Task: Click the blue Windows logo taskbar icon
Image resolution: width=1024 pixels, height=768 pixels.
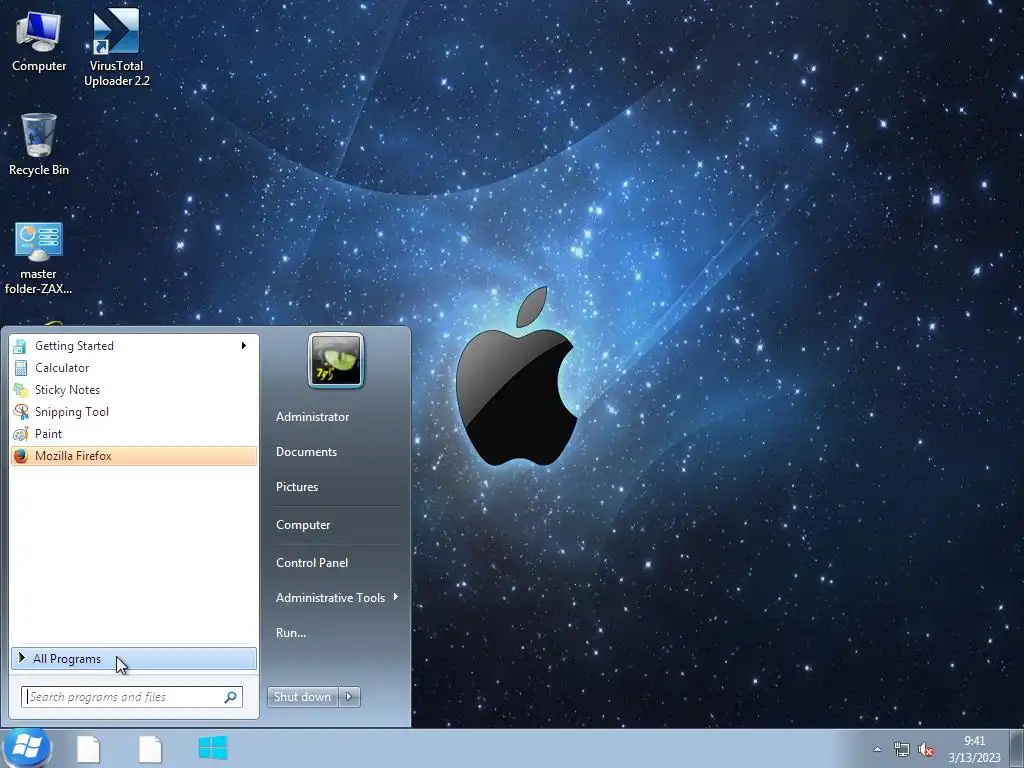Action: pyautogui.click(x=213, y=748)
